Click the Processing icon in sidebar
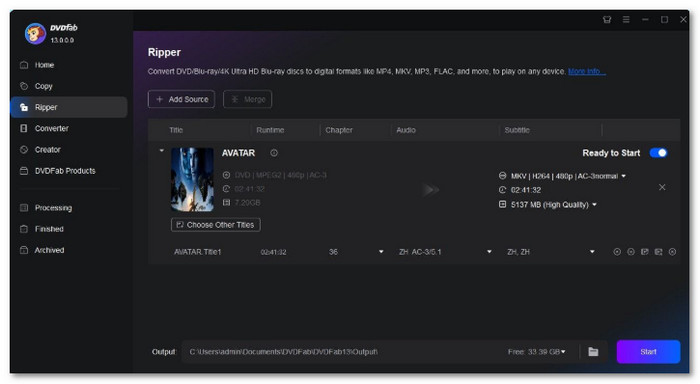Image resolution: width=700 pixels, height=384 pixels. pyautogui.click(x=24, y=208)
